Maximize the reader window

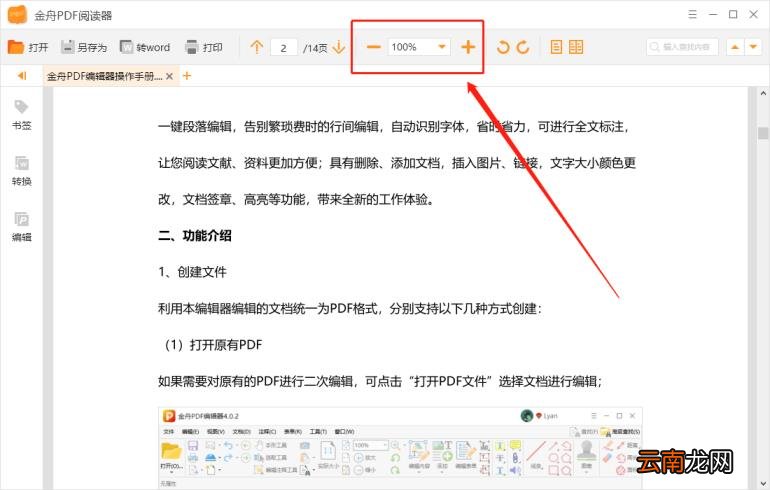(x=733, y=14)
